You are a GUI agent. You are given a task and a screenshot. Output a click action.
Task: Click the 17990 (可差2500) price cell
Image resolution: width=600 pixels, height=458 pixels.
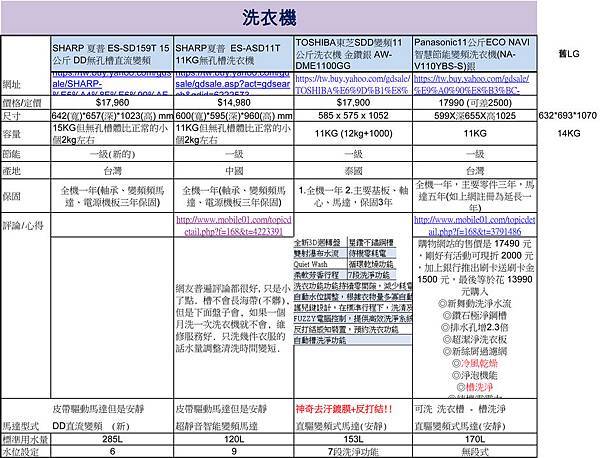click(475, 103)
